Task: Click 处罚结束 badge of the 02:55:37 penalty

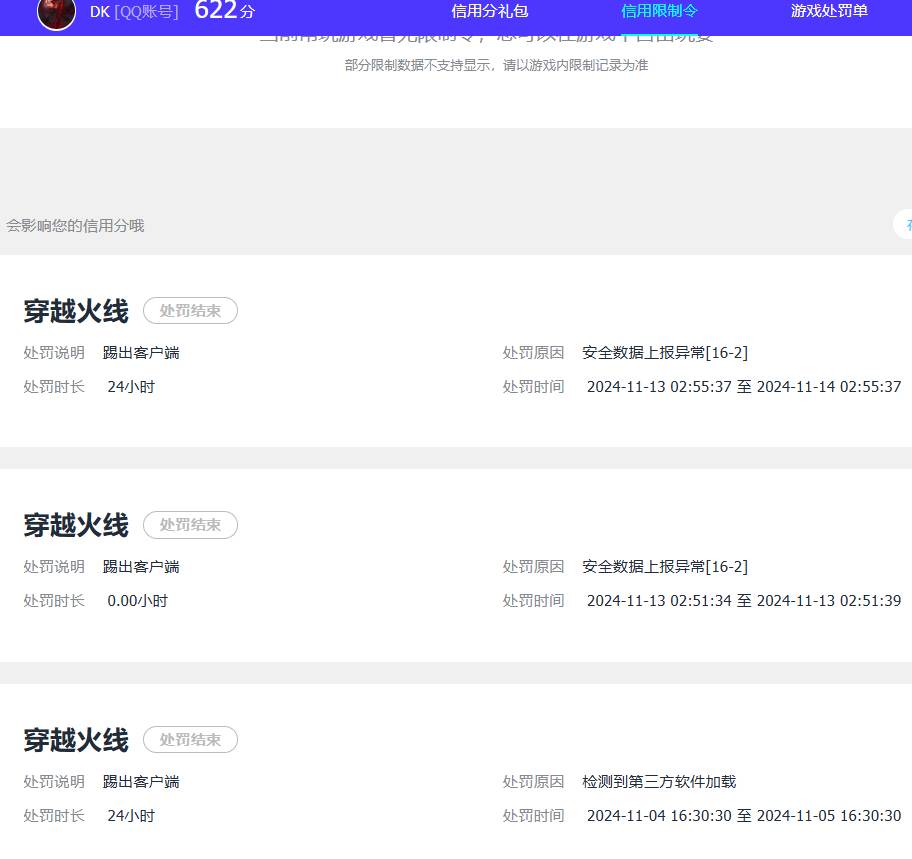Action: tap(190, 311)
